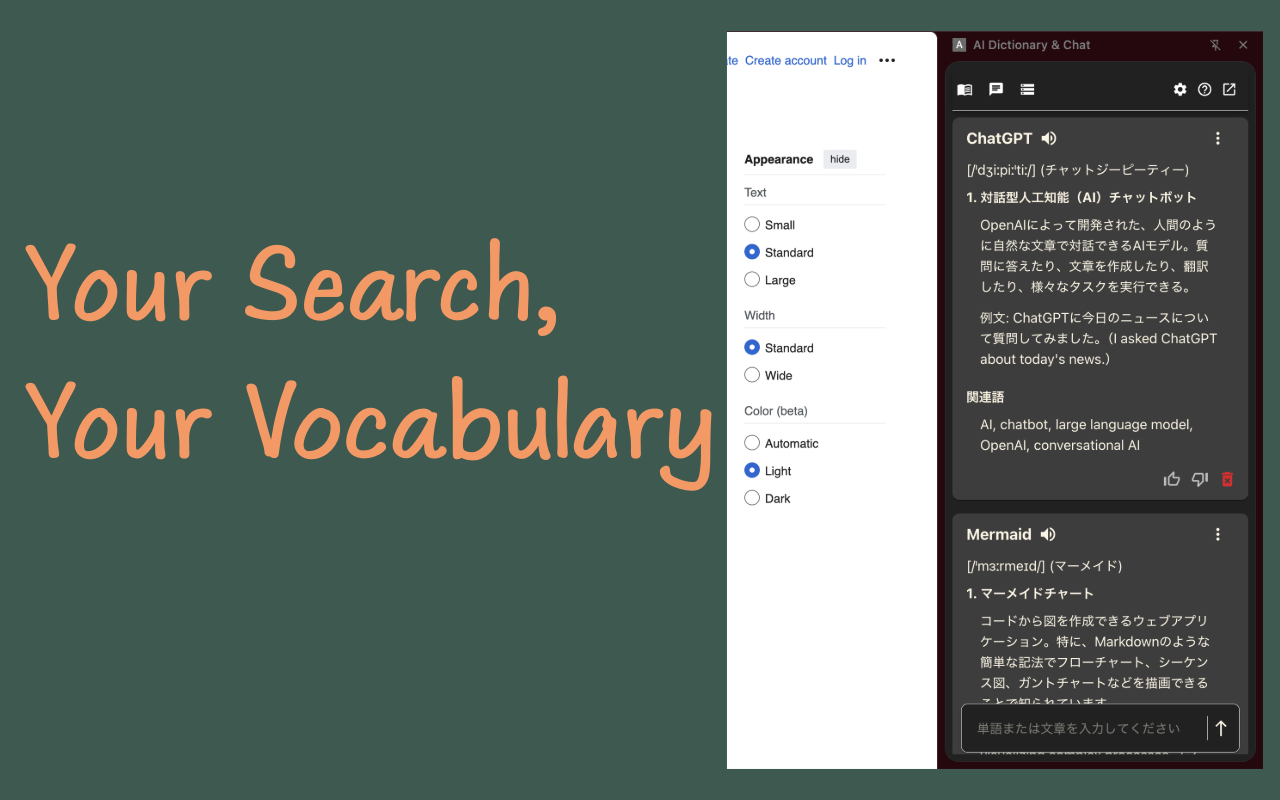Screen dimensions: 1280x800
Task: Click the Log in link
Action: point(850,60)
